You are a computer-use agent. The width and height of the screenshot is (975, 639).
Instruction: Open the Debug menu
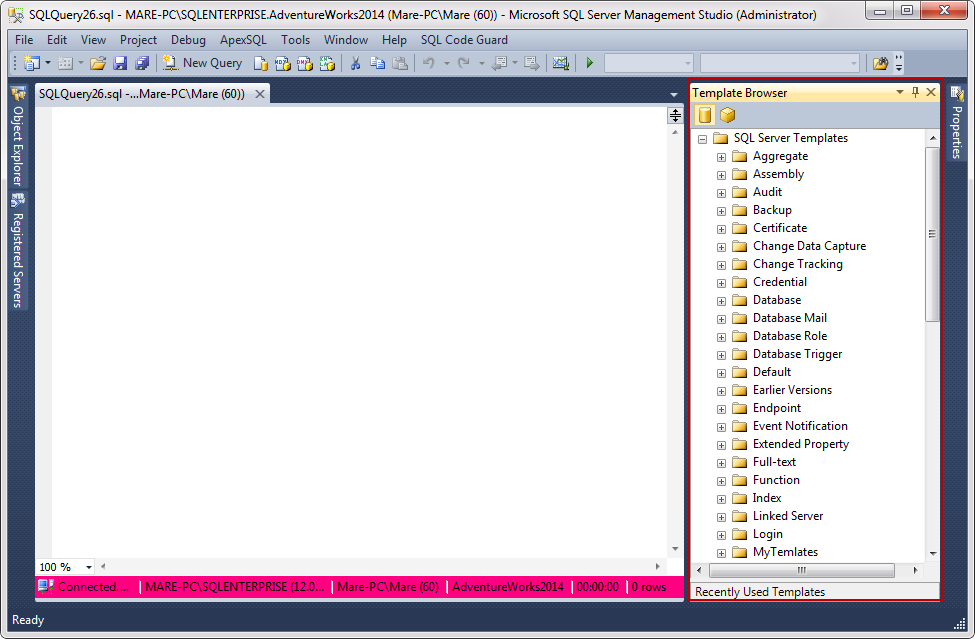coord(188,40)
